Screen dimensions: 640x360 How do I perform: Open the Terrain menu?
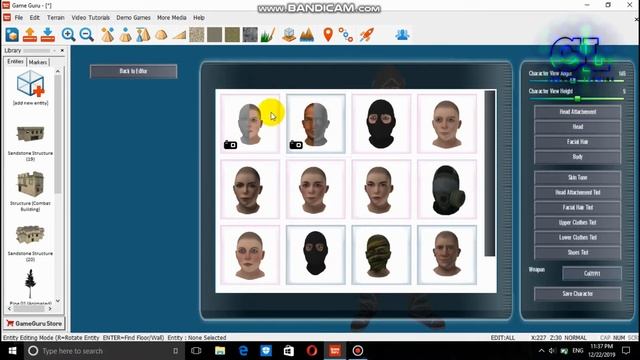[56, 18]
